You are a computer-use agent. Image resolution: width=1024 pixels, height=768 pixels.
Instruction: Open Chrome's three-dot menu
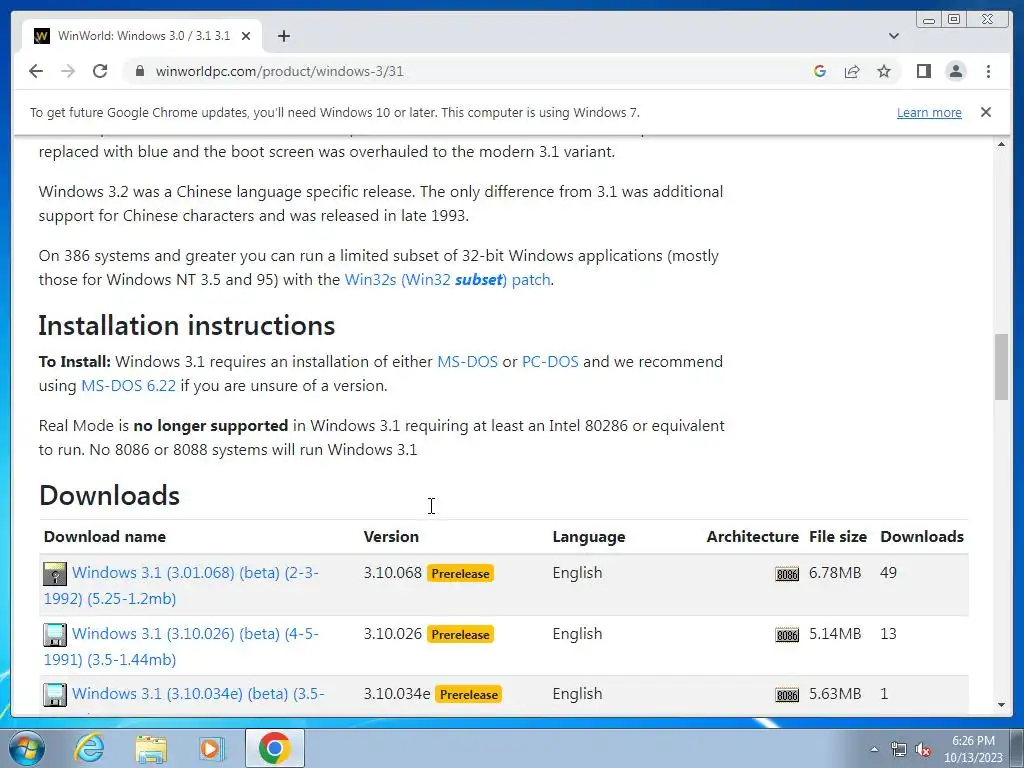(x=988, y=71)
